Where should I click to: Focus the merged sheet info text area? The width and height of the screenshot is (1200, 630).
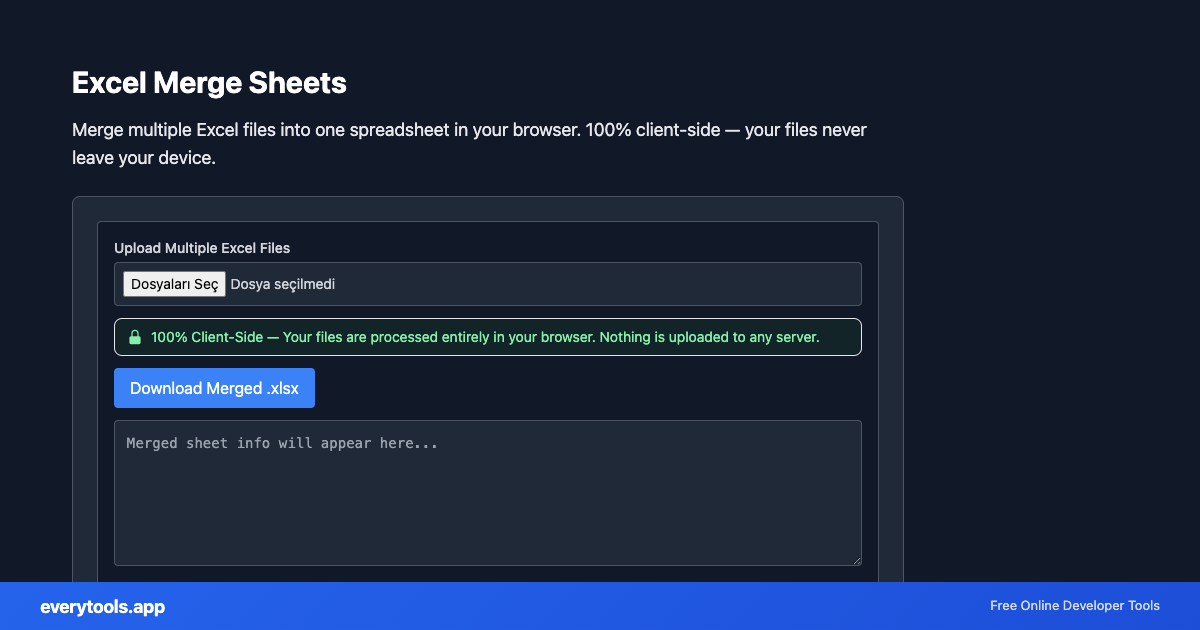[x=487, y=500]
